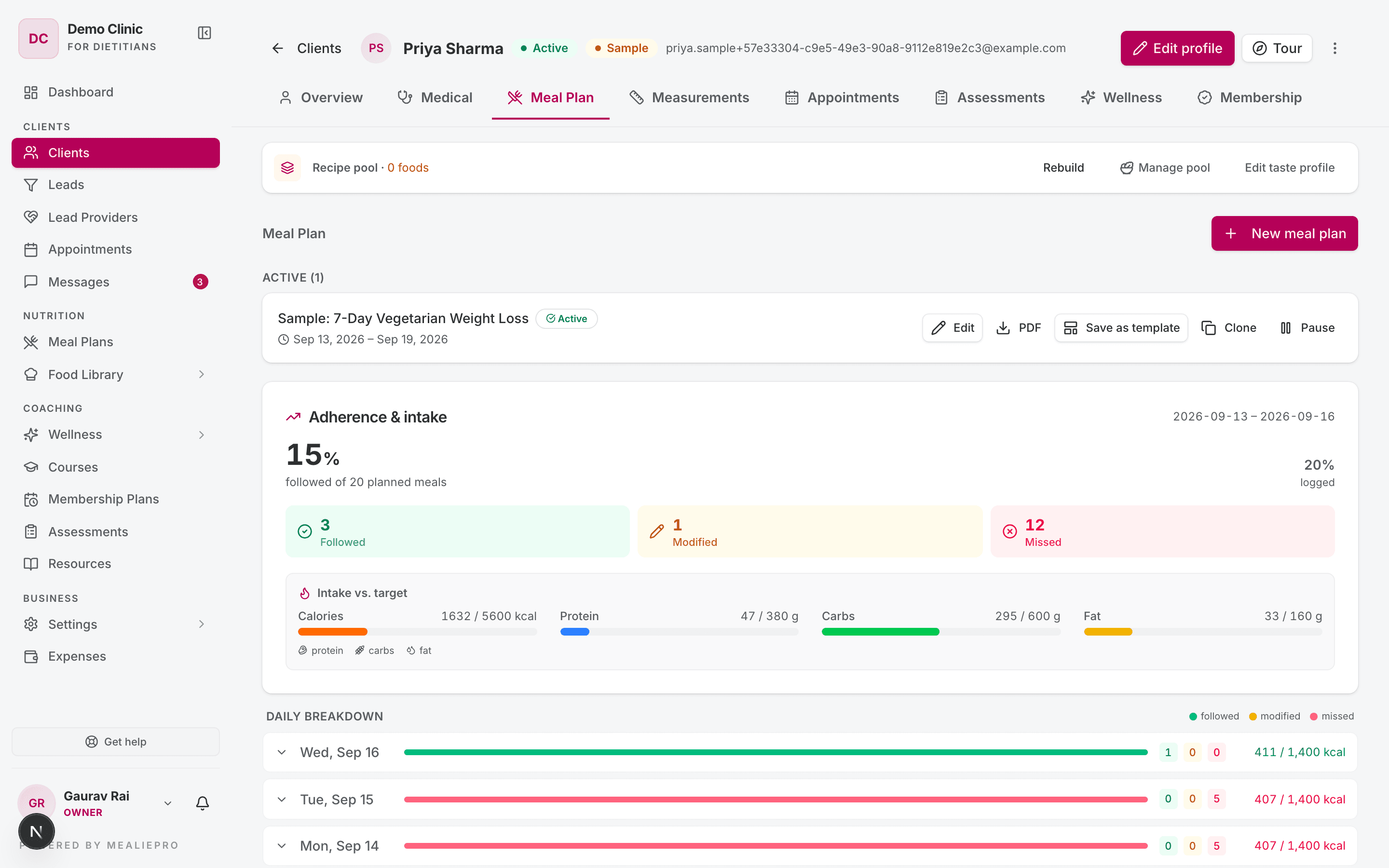
Task: Switch to the Overview tab
Action: point(320,97)
